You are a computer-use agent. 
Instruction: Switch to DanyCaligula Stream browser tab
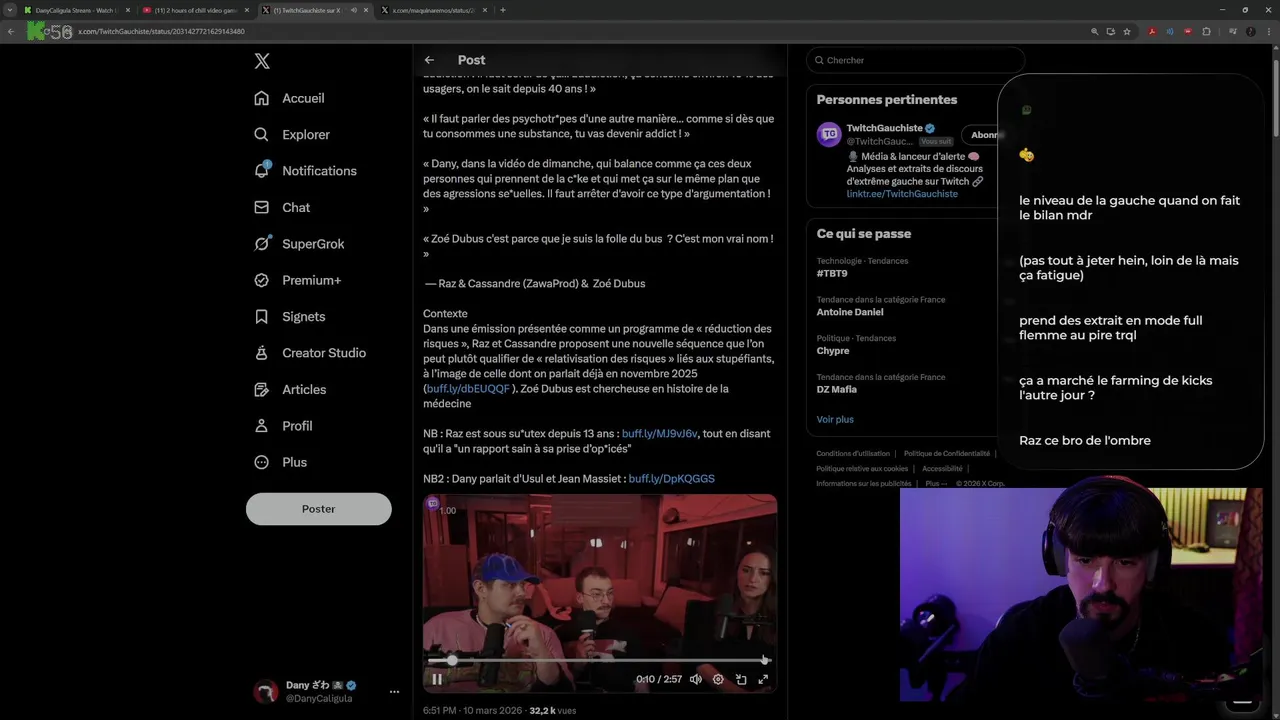pos(75,10)
